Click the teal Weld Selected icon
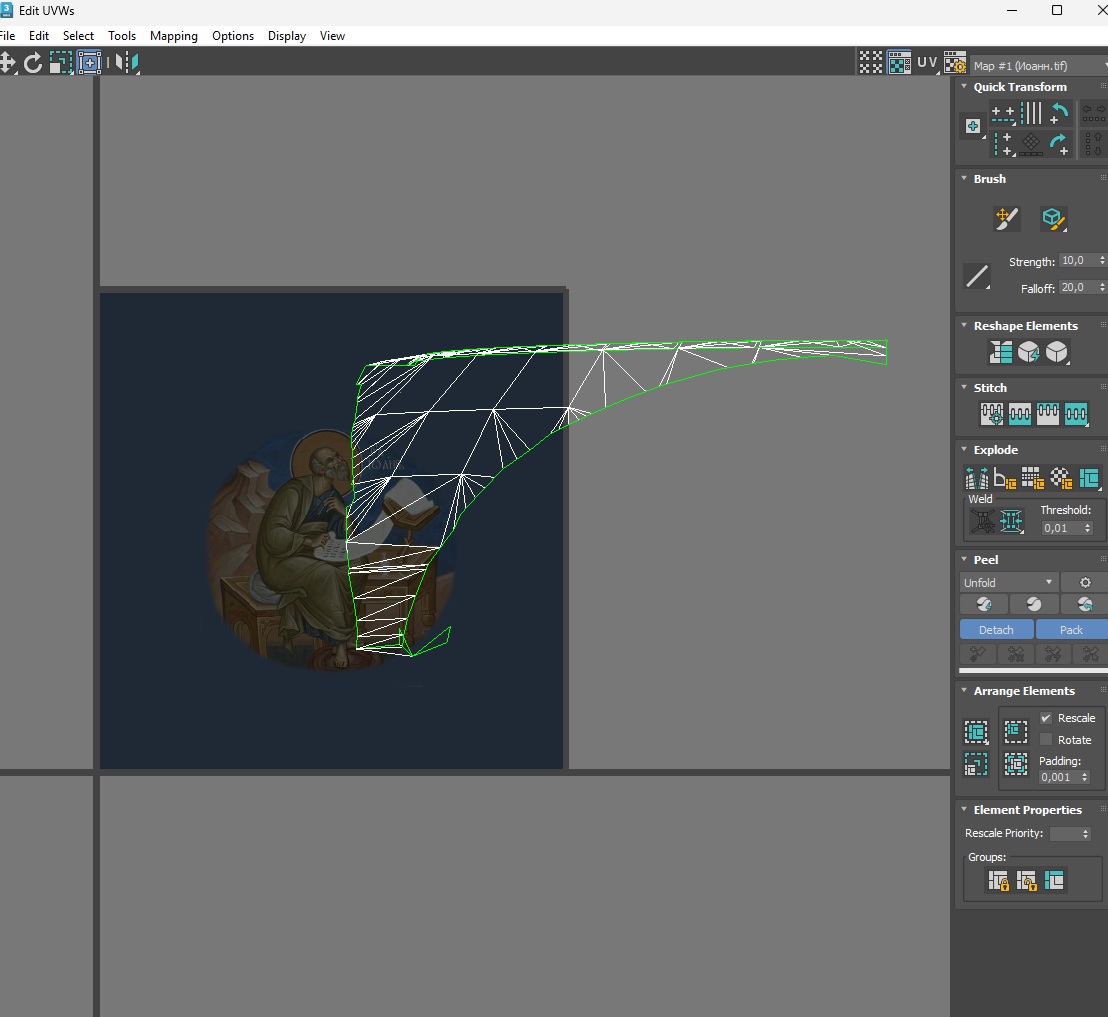The image size is (1108, 1017). click(1011, 522)
